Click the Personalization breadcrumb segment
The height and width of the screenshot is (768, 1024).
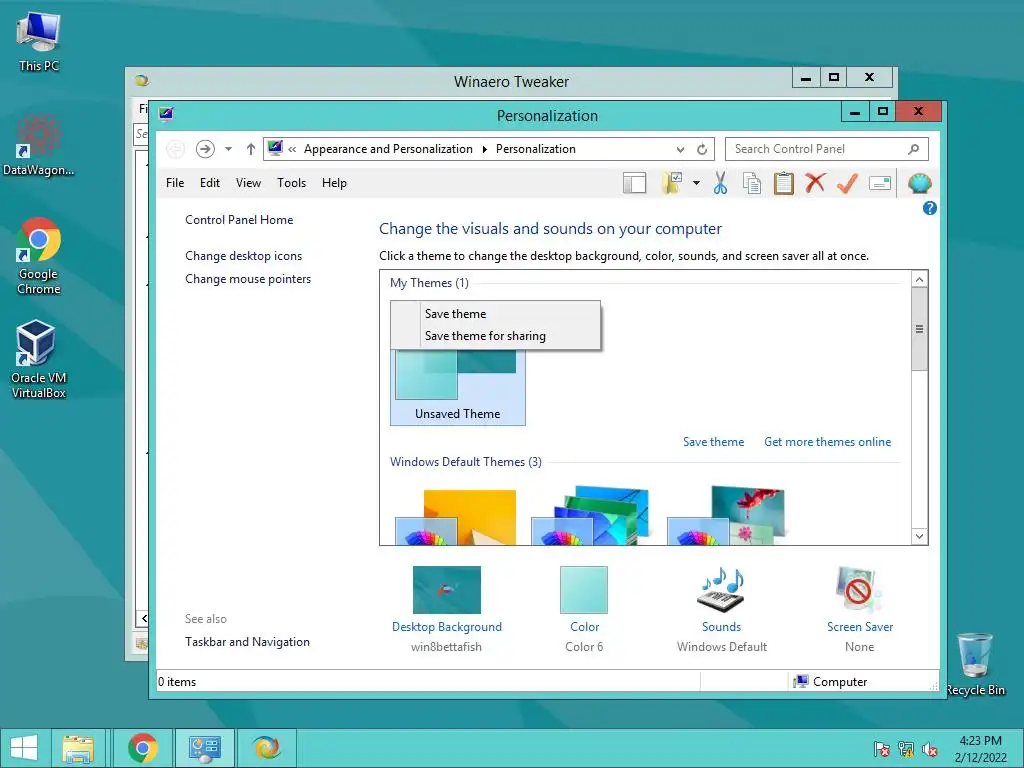536,150
